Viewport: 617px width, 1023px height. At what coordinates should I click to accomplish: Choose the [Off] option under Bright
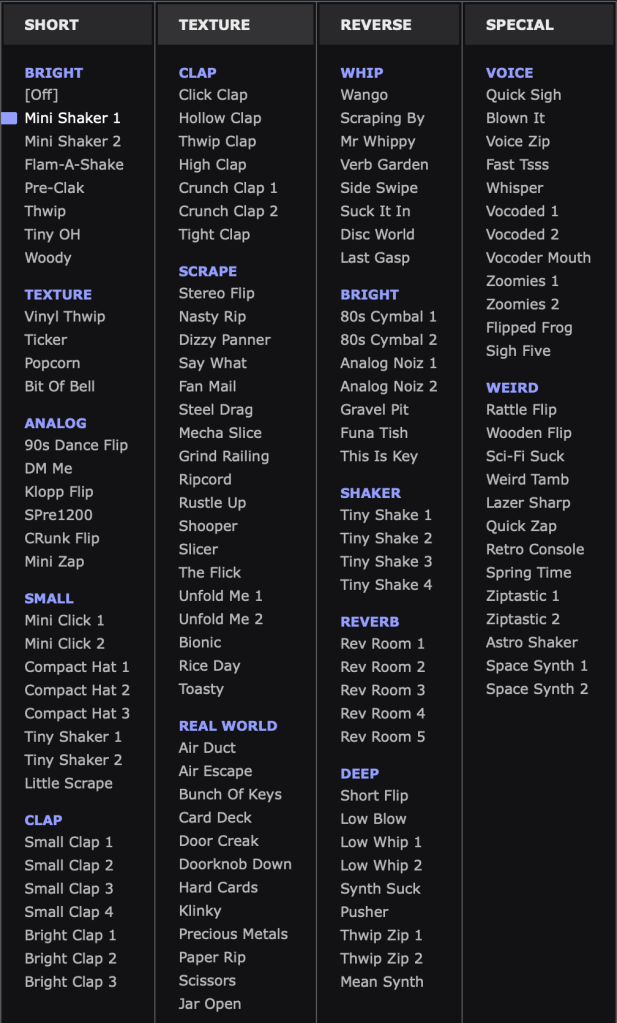tap(42, 95)
